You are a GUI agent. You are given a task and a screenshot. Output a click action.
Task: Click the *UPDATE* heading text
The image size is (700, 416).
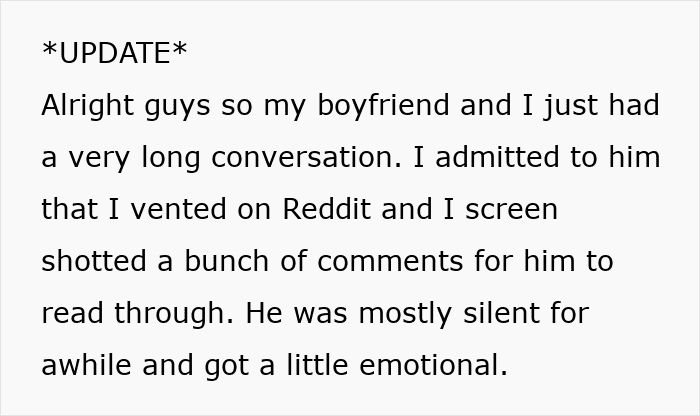click(x=114, y=54)
